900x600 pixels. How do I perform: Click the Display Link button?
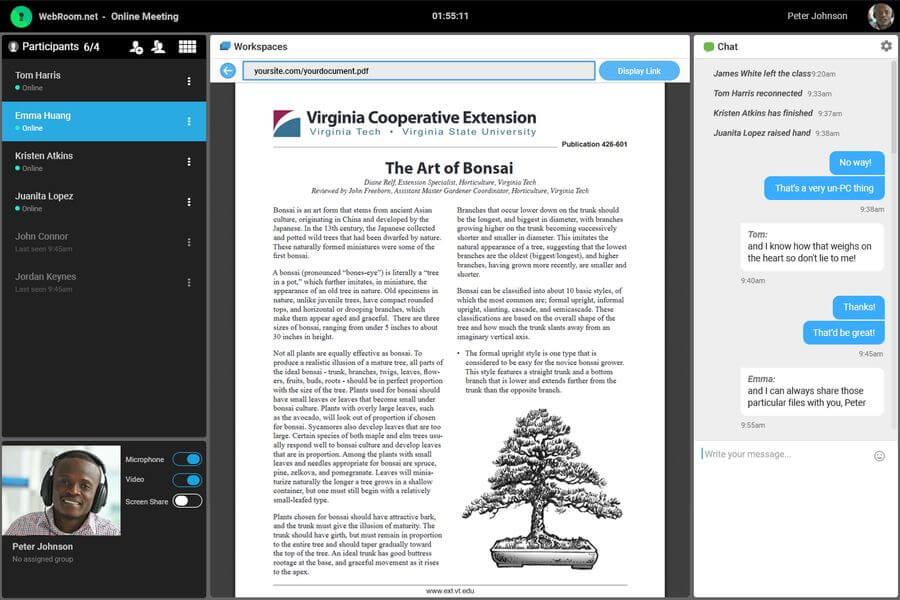coord(639,71)
